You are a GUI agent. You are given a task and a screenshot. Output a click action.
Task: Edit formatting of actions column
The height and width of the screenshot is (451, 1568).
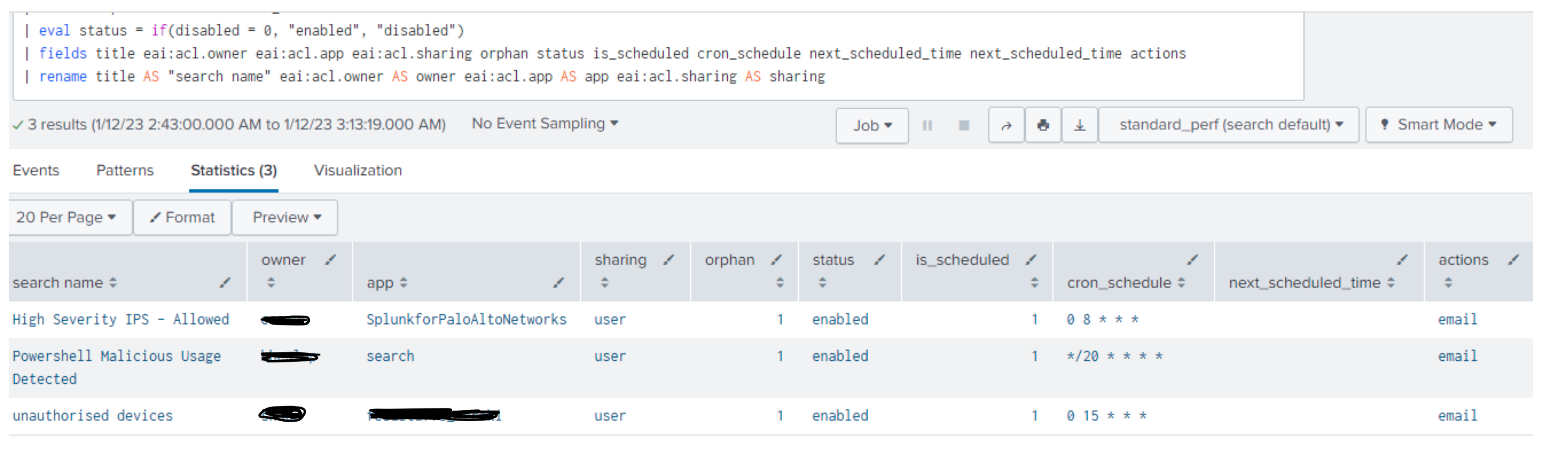[x=1513, y=260]
